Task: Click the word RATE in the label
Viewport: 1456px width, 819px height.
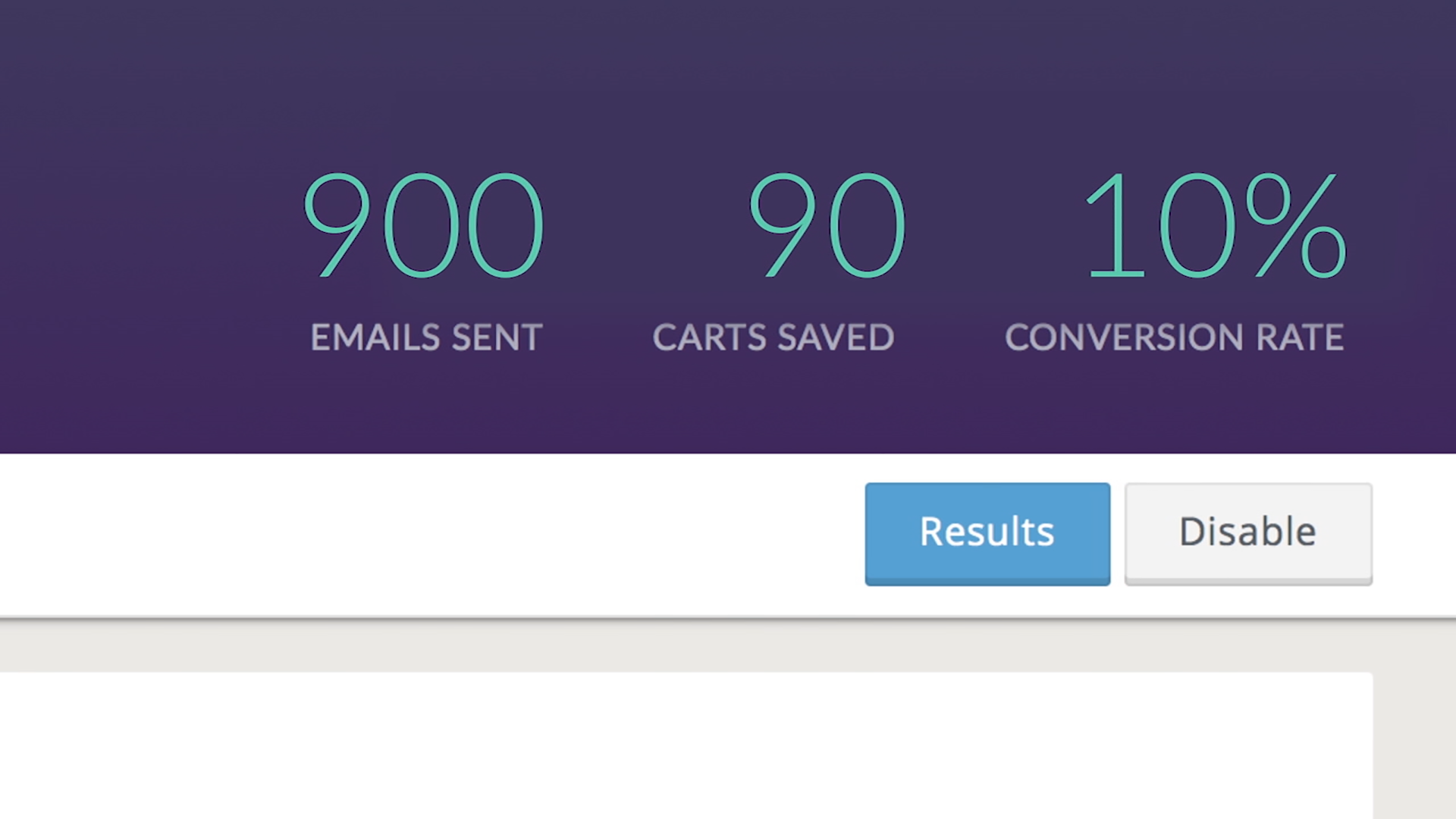Action: (1301, 337)
